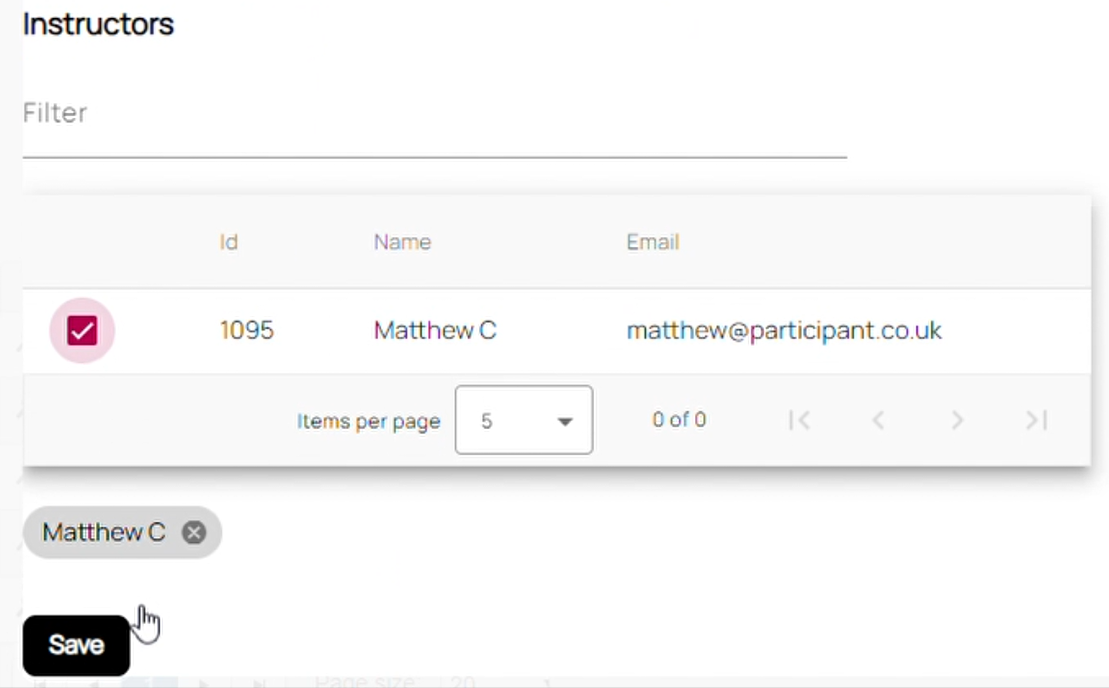Click the Filter input field
The image size is (1109, 688).
click(x=434, y=113)
